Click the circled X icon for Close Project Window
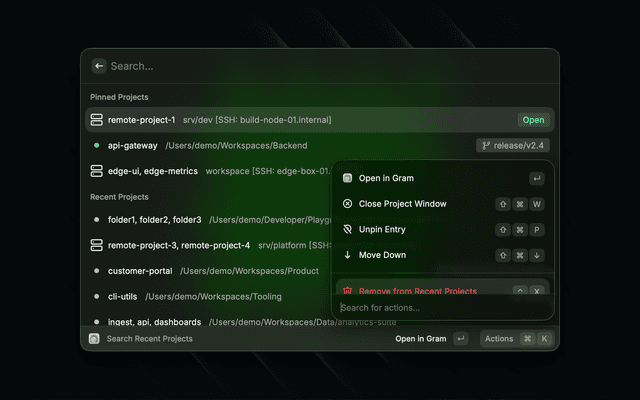Viewport: 640px width, 400px height. click(x=347, y=204)
